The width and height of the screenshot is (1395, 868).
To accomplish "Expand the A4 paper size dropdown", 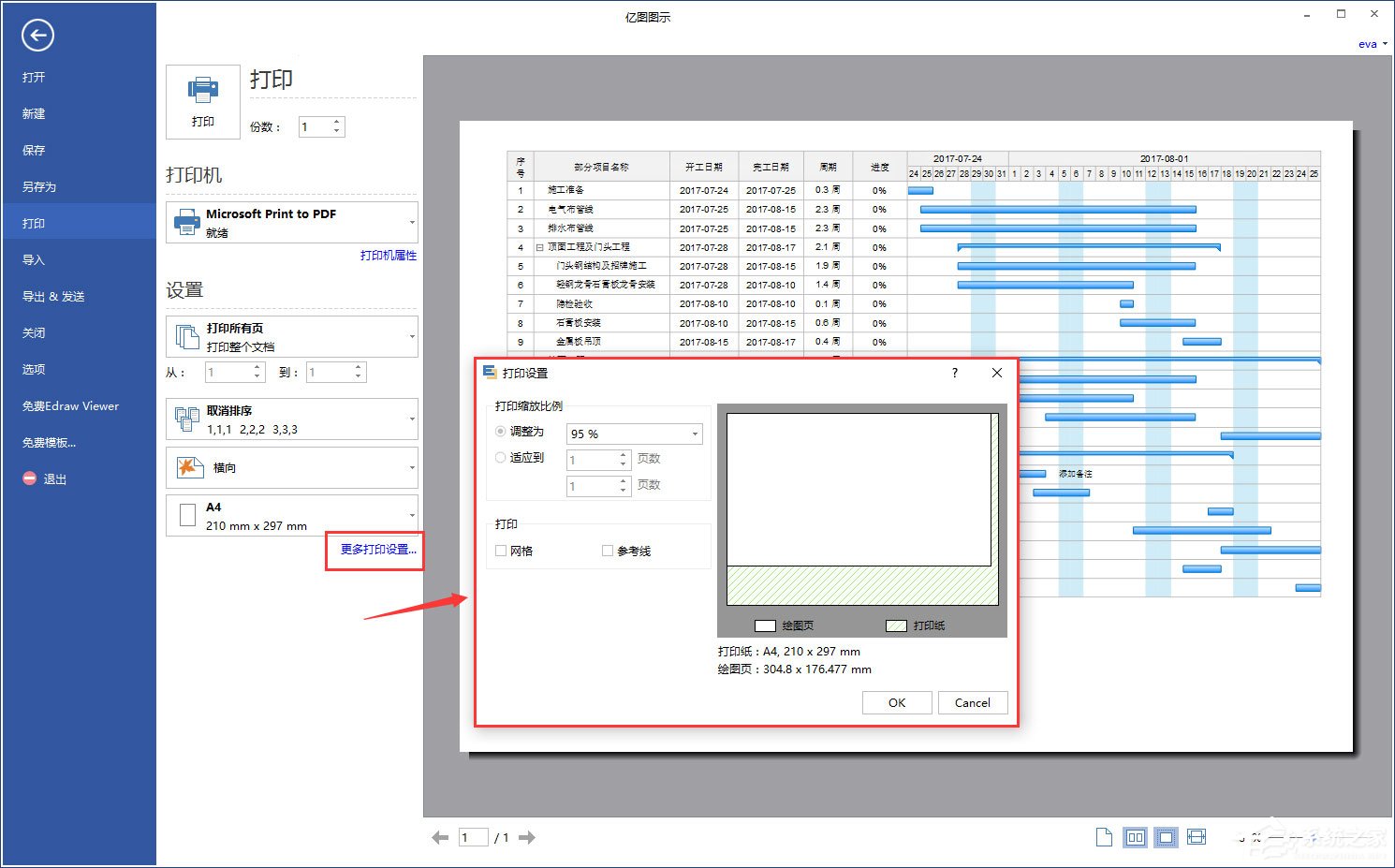I will click(x=292, y=516).
